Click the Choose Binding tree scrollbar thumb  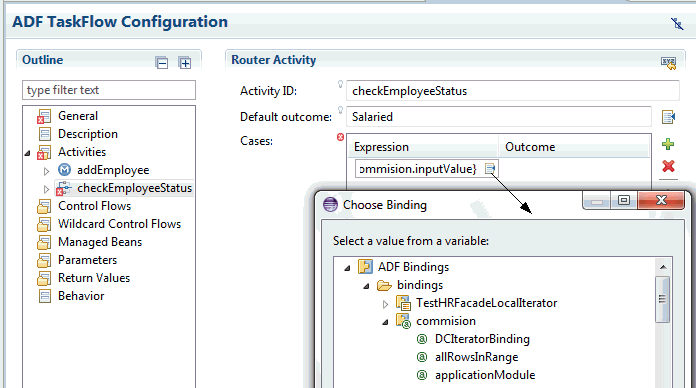point(663,299)
